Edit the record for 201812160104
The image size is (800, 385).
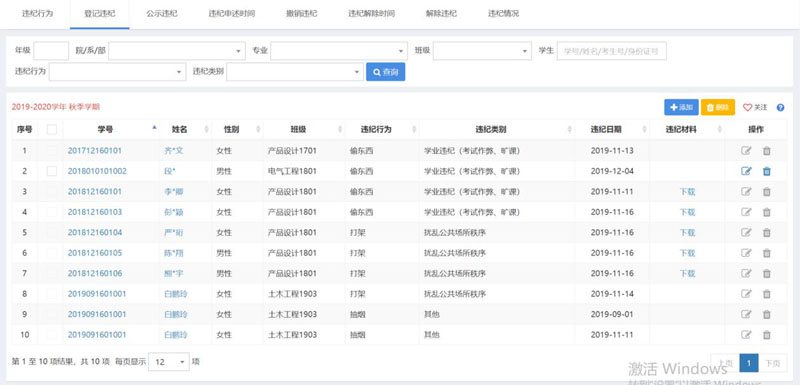746,233
